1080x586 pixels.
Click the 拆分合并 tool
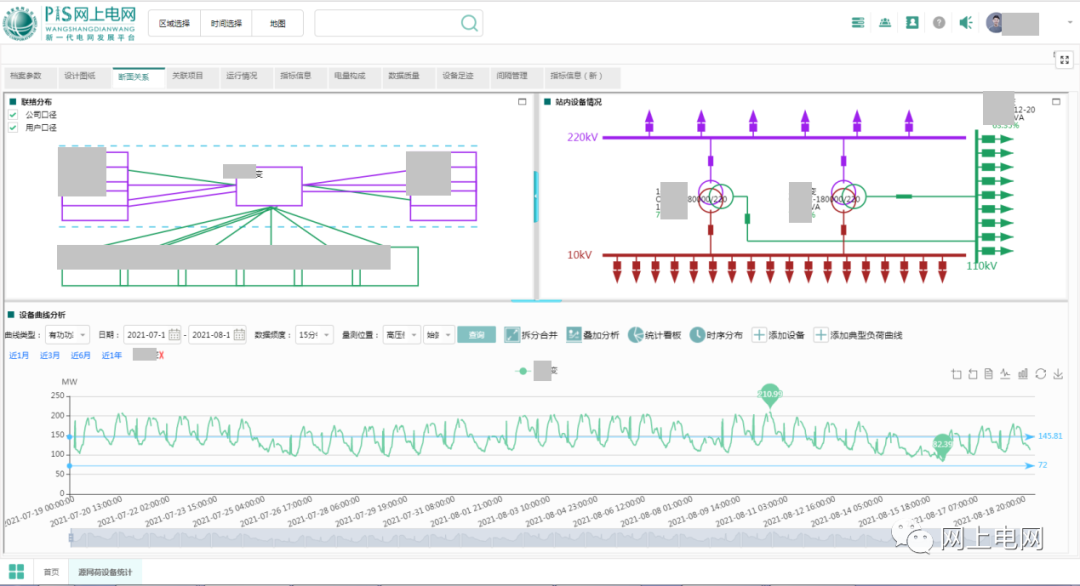530,335
